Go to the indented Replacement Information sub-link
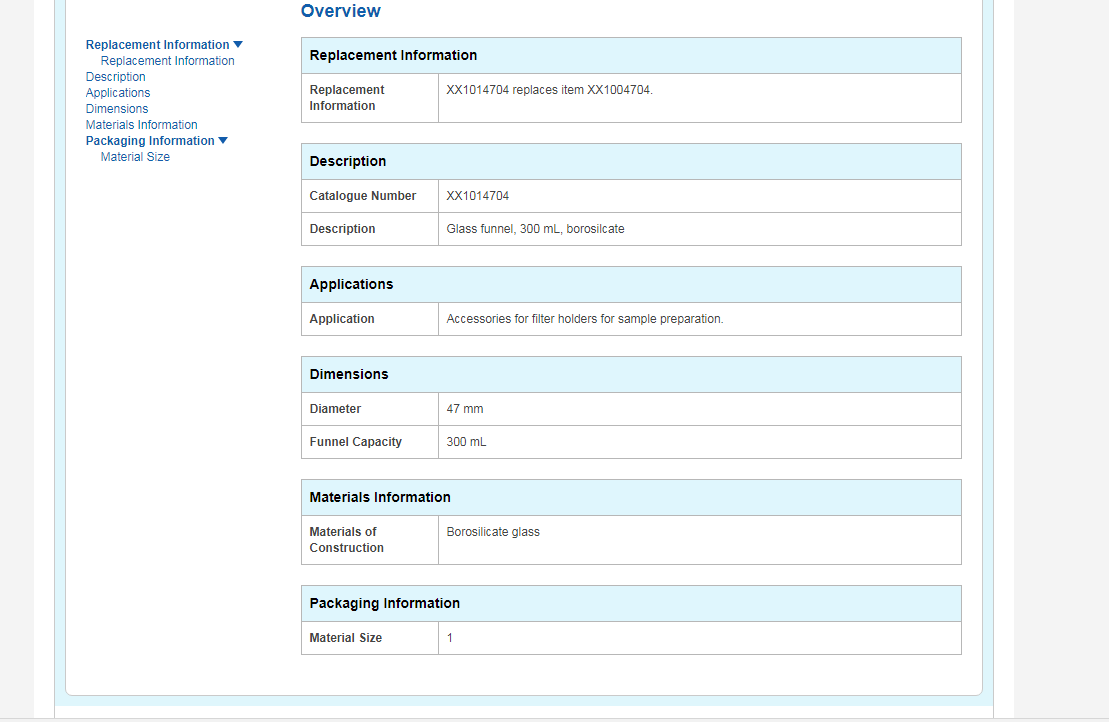This screenshot has width=1109, height=722. tap(168, 61)
